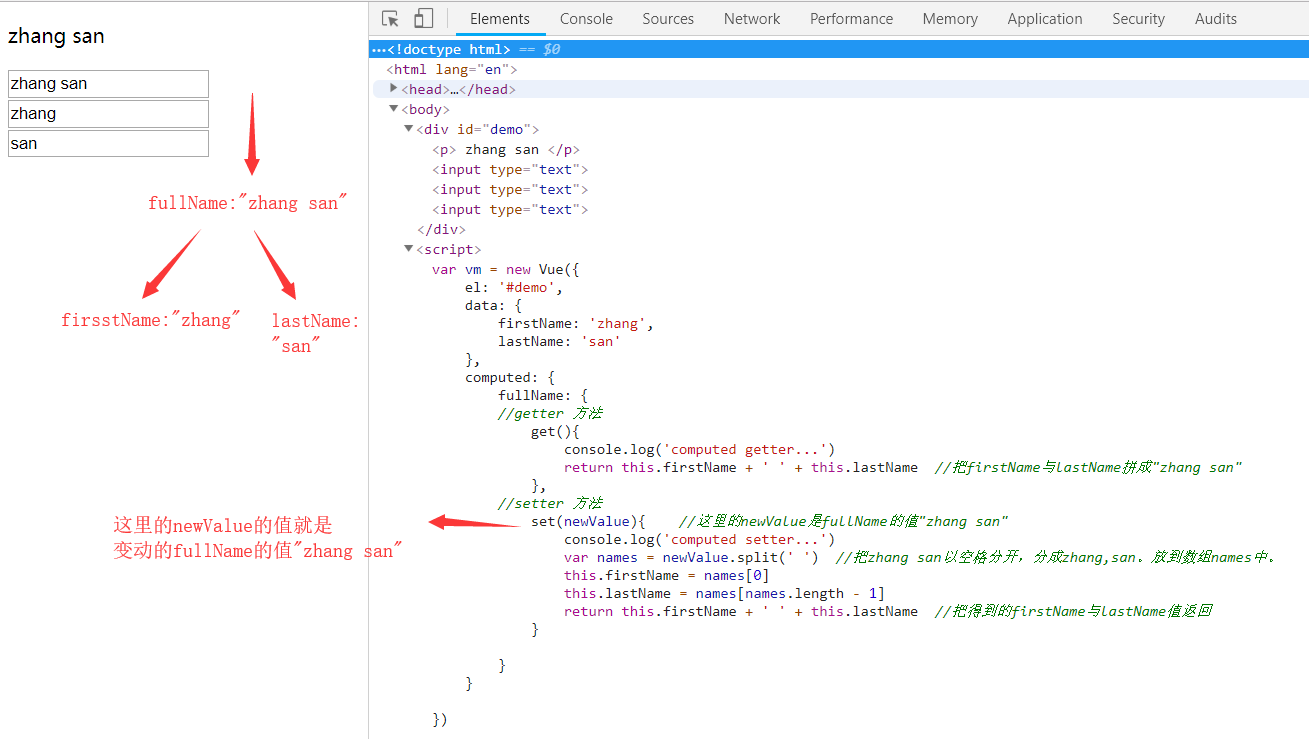
Task: Open the Audits tab
Action: coord(1215,19)
